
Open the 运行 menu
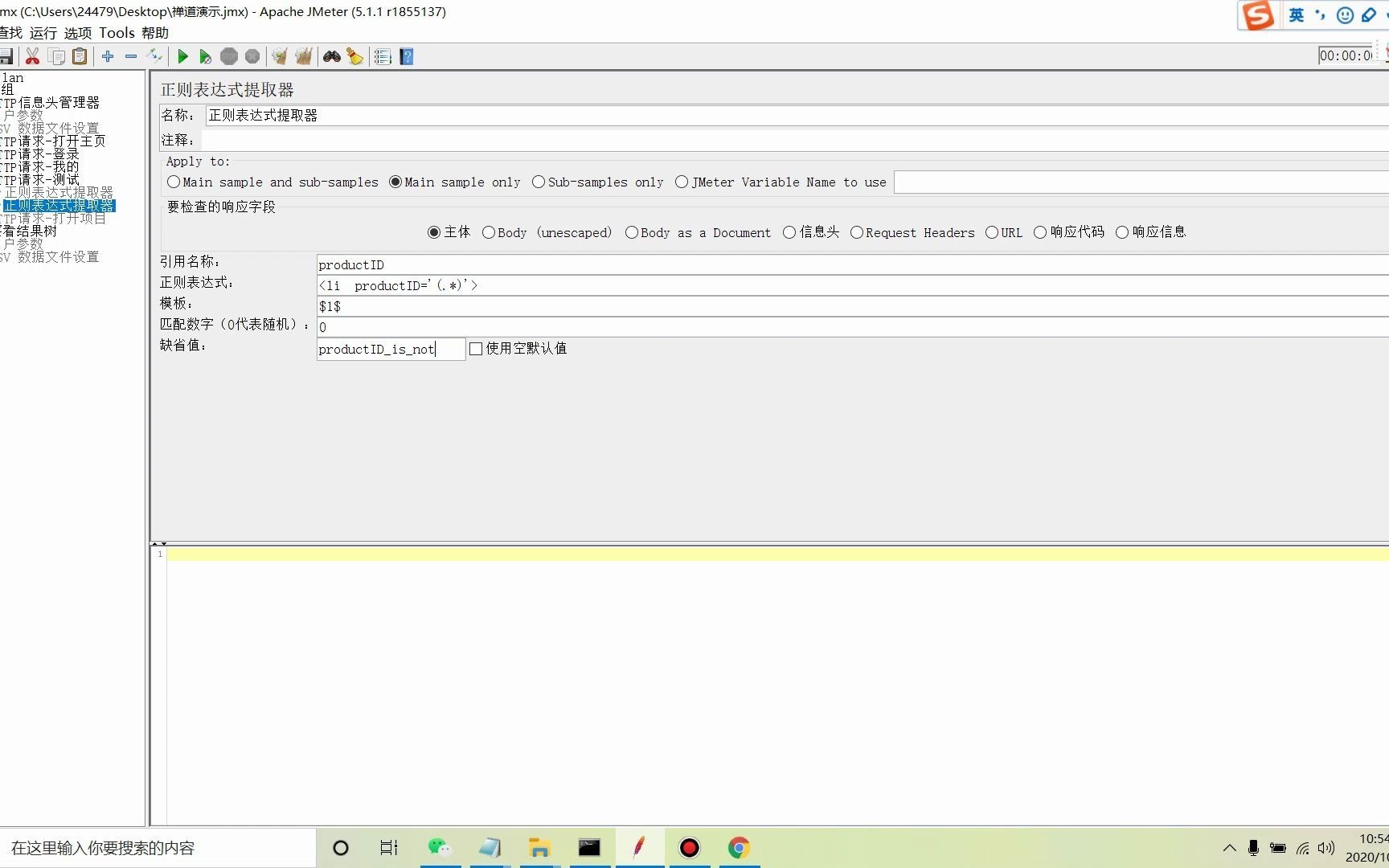tap(43, 33)
